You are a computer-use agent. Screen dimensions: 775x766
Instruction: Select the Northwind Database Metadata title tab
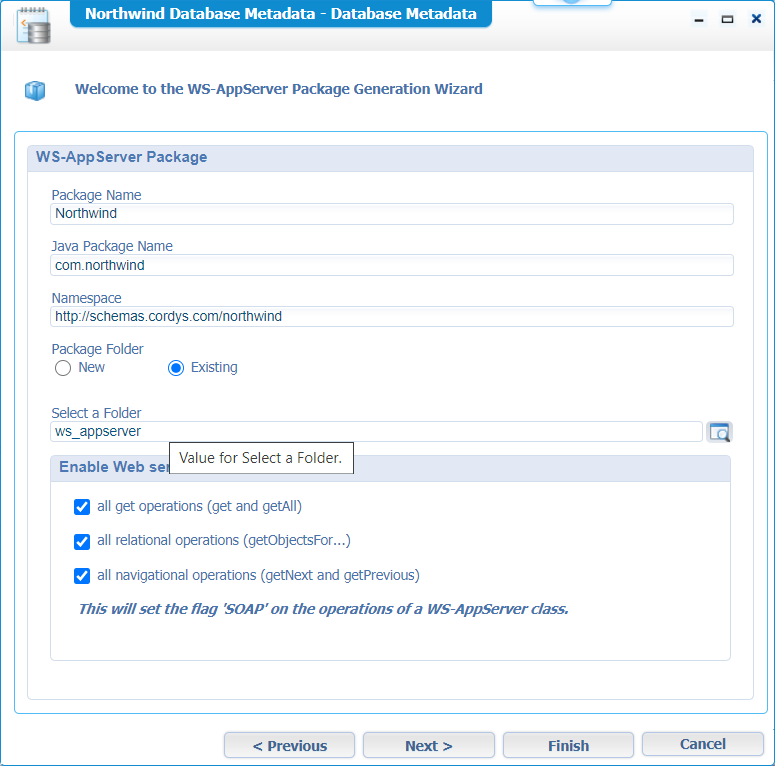click(x=281, y=14)
